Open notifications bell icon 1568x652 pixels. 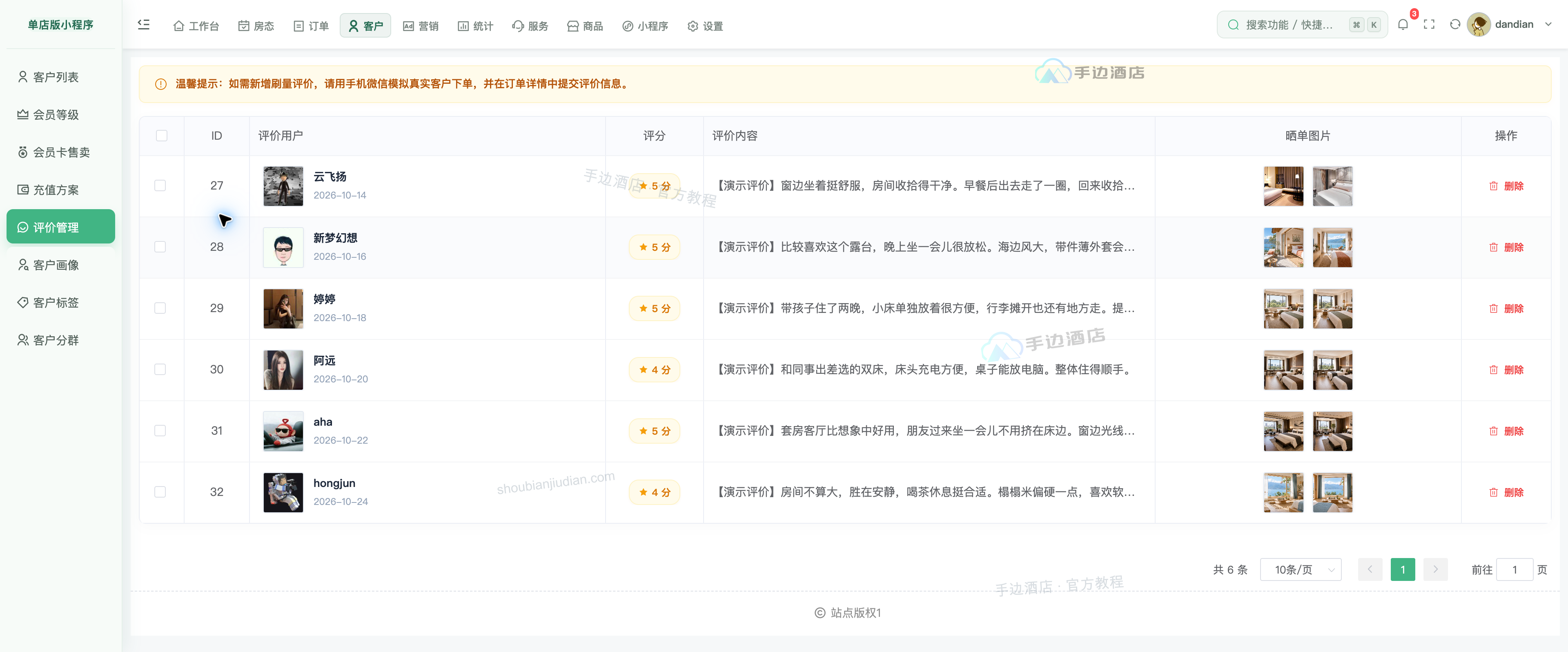click(1403, 25)
